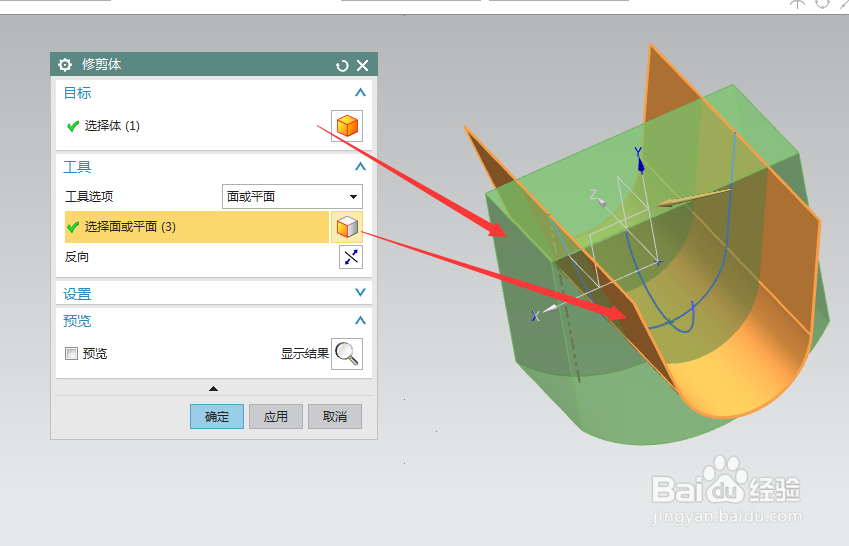Screen dimensions: 849x546
Task: Click the 显示结果 label text
Action: click(305, 354)
